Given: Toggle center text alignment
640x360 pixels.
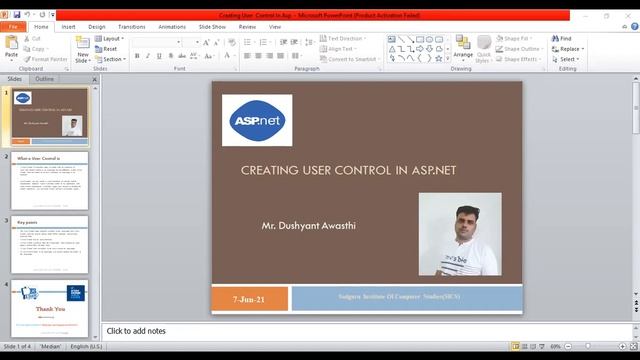Looking at the screenshot, I should click(x=258, y=56).
